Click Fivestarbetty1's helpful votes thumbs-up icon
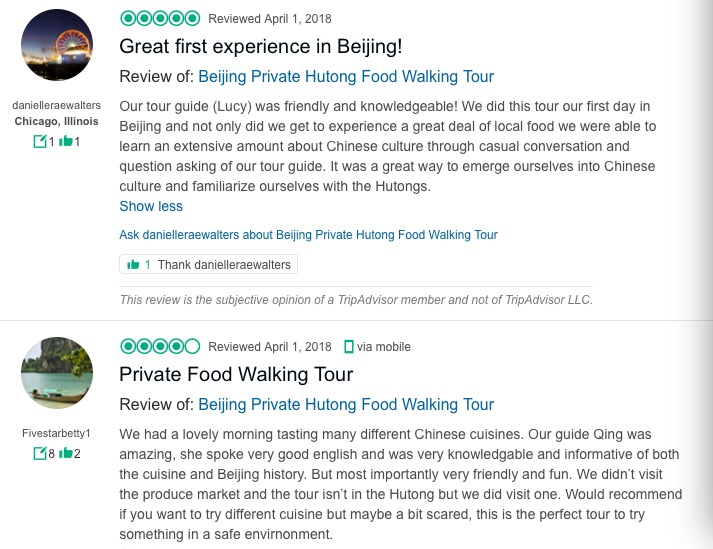Viewport: 713px width, 549px height. coord(66,453)
